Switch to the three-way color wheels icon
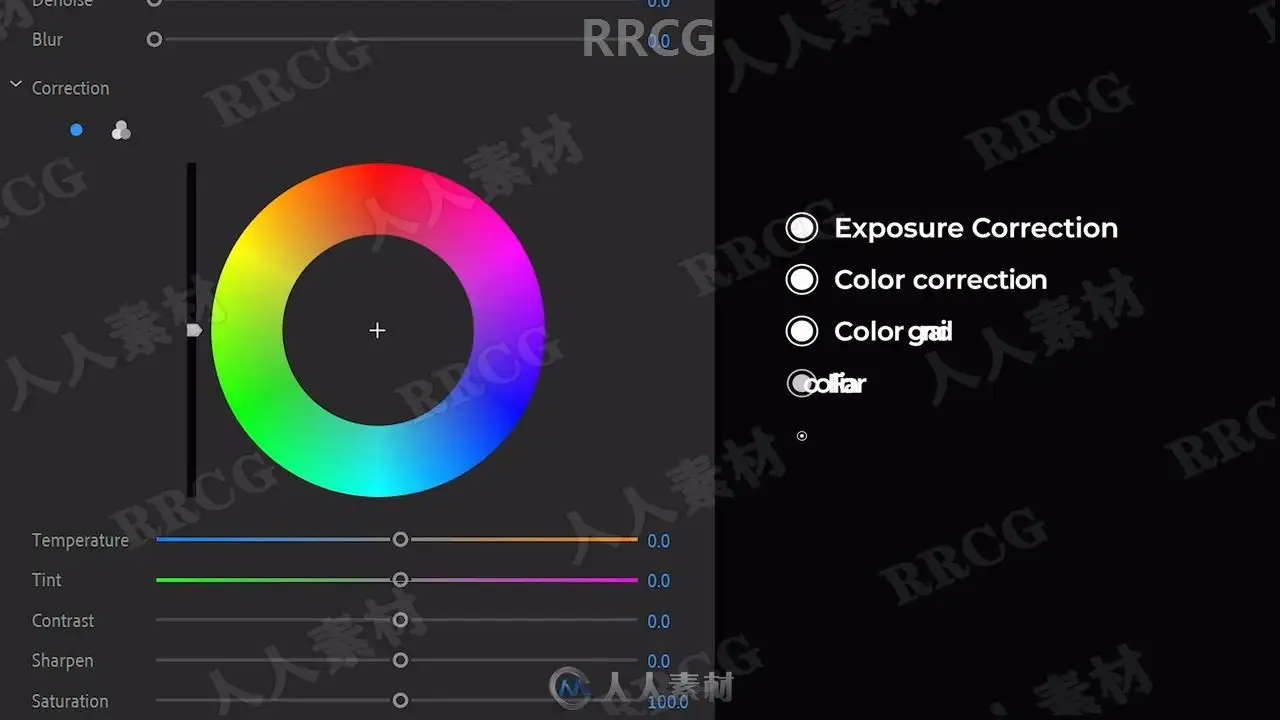Screen dimensions: 1280x720 pyautogui.click(x=121, y=130)
